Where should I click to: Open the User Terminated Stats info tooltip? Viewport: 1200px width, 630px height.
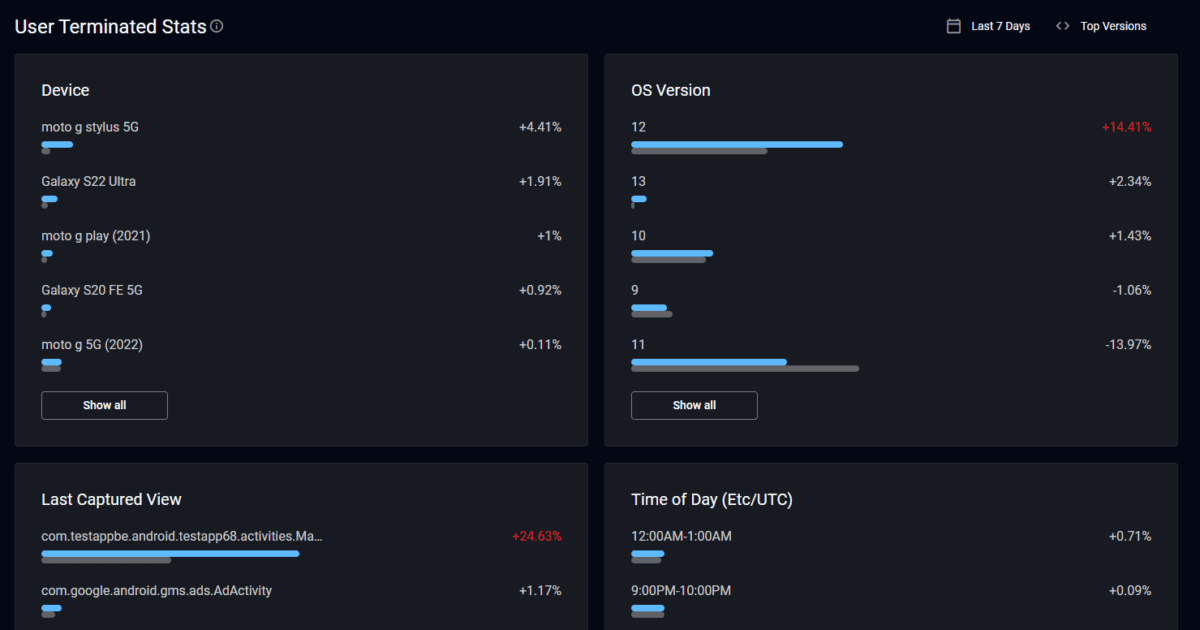pos(216,26)
